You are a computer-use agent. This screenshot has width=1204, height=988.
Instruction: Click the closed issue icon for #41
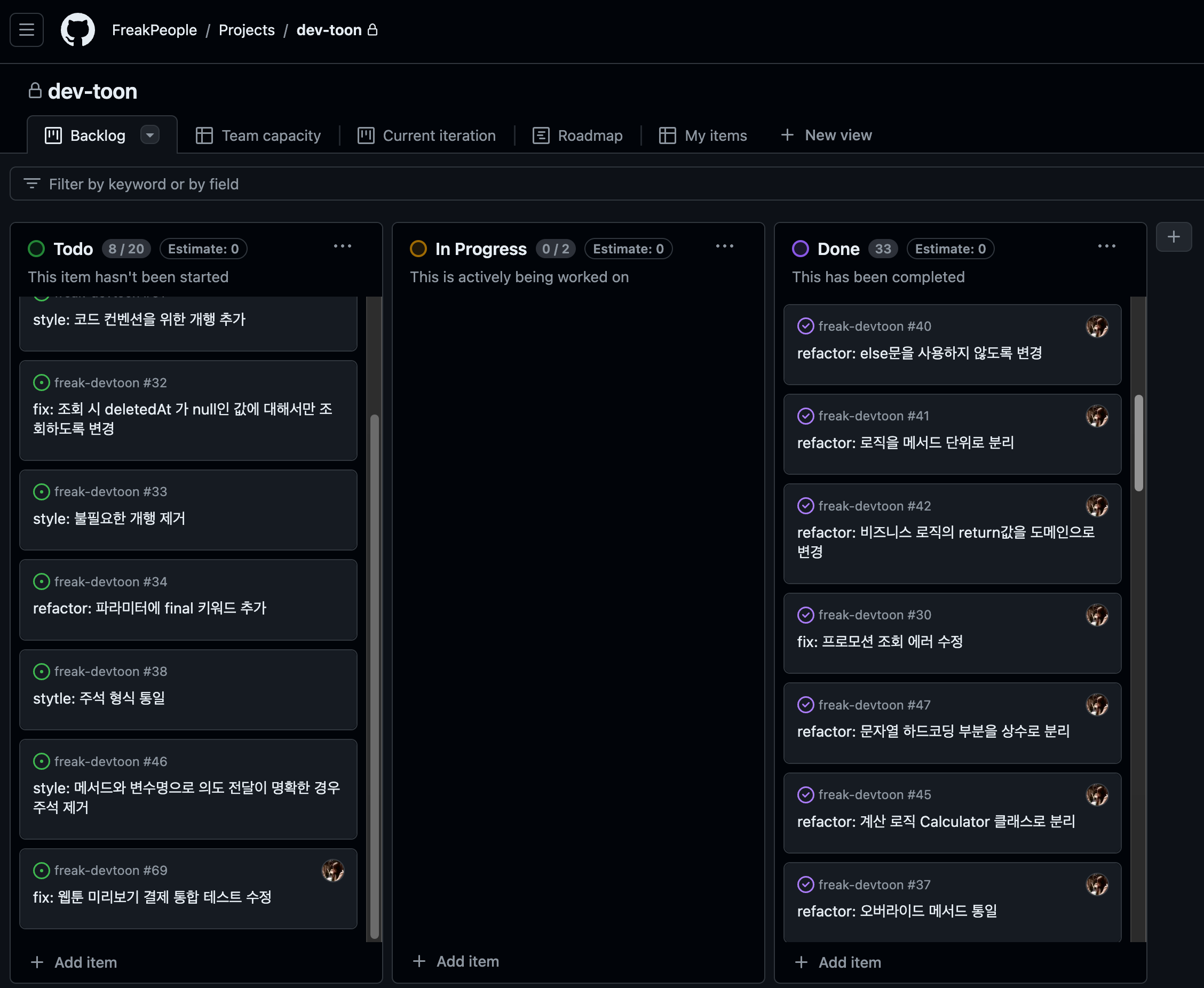(x=805, y=416)
